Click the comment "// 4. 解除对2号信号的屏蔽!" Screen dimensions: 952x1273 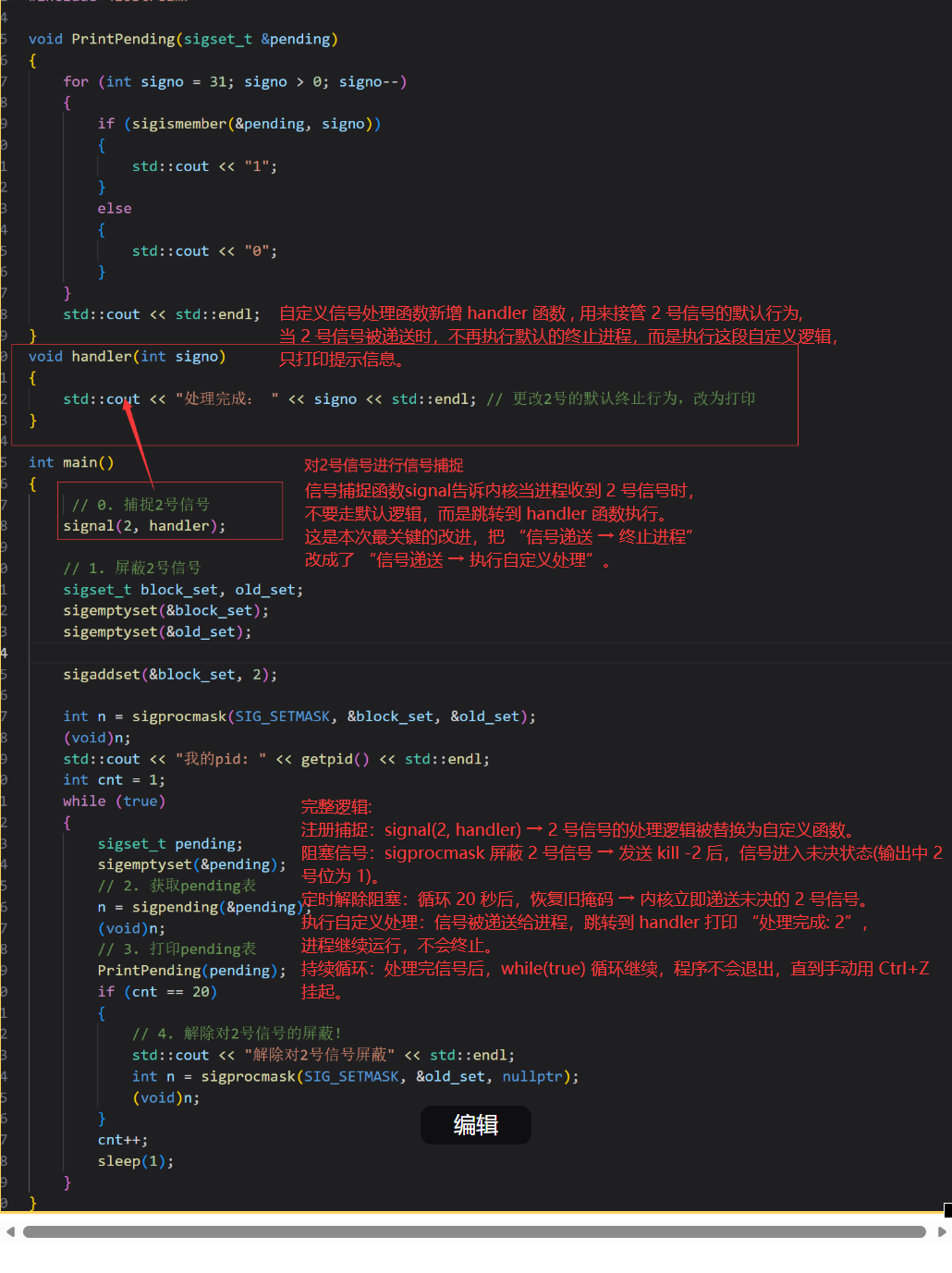click(x=238, y=1034)
